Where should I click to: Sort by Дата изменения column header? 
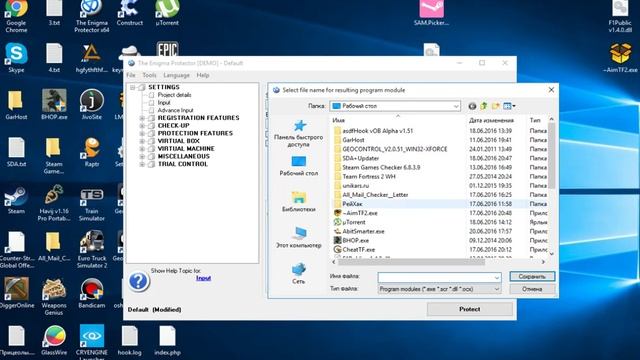[491, 120]
